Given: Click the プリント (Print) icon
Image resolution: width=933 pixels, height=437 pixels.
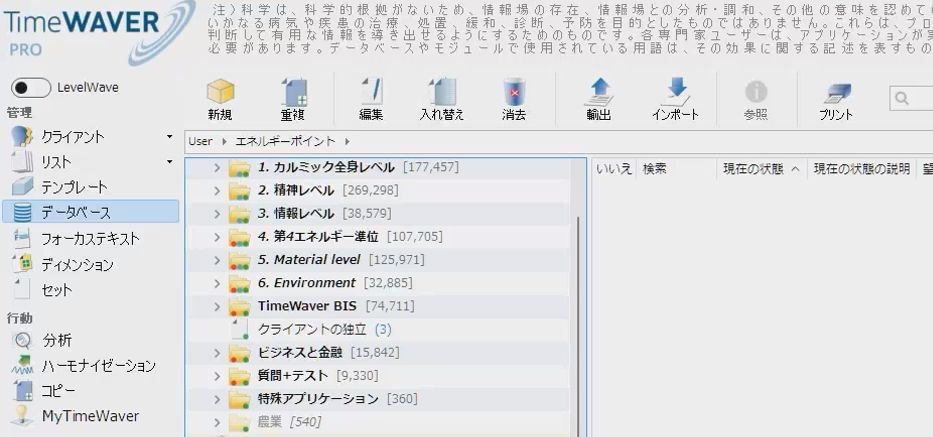Looking at the screenshot, I should tap(837, 93).
